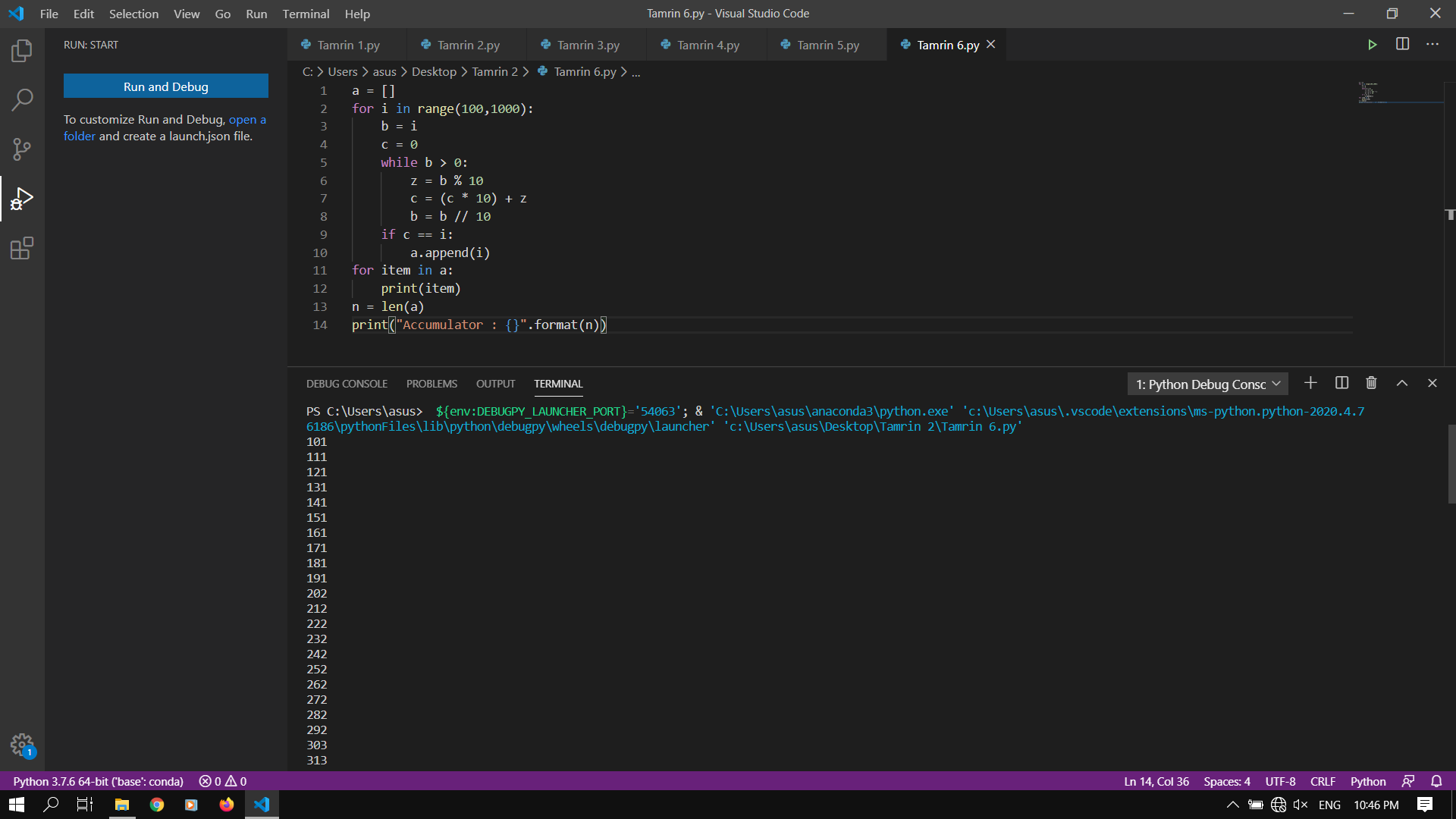
Task: Open notifications bell in status bar
Action: [1436, 781]
